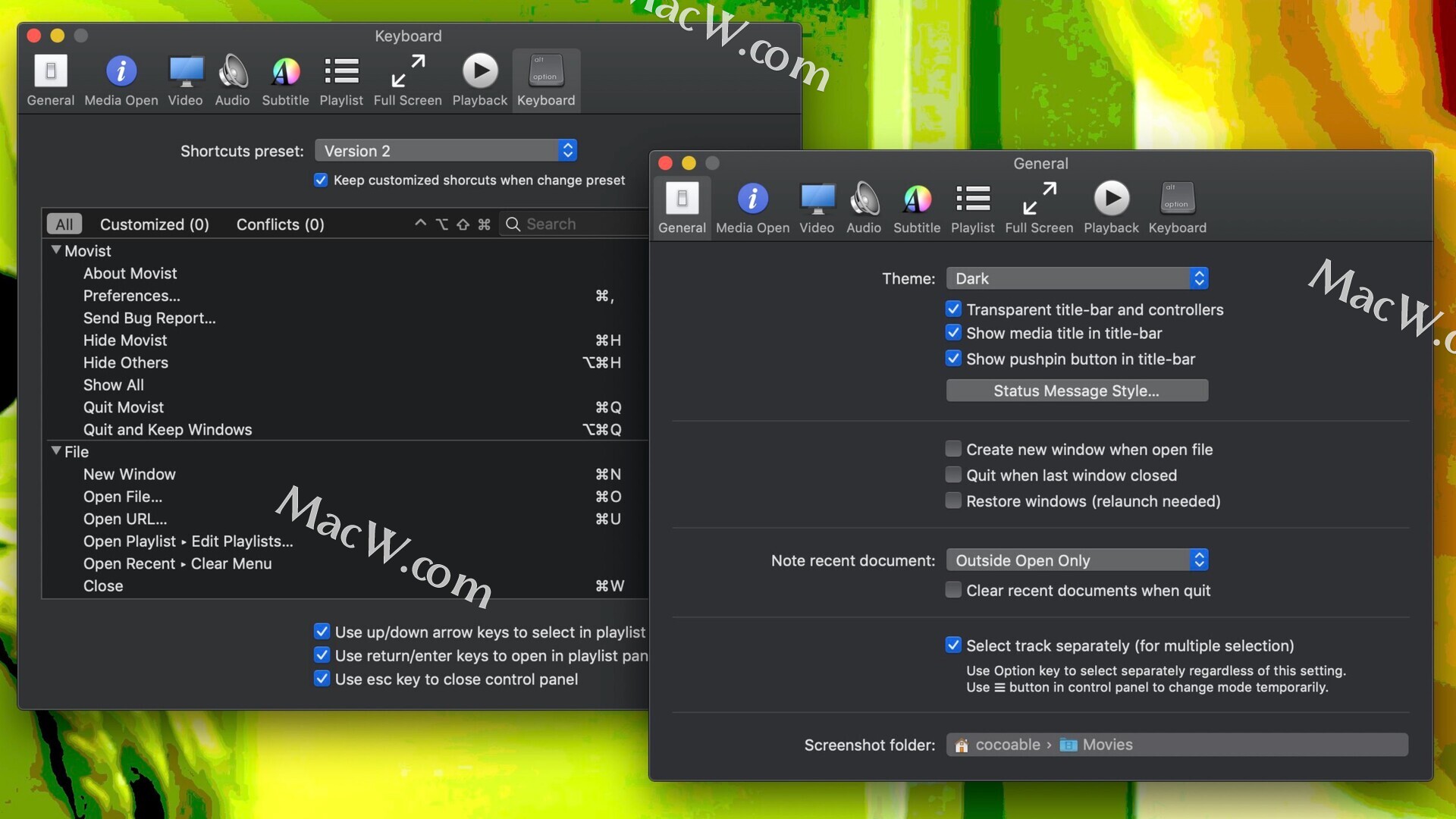Select Quit and Keep Windows row
Image resolution: width=1456 pixels, height=819 pixels.
tap(346, 429)
